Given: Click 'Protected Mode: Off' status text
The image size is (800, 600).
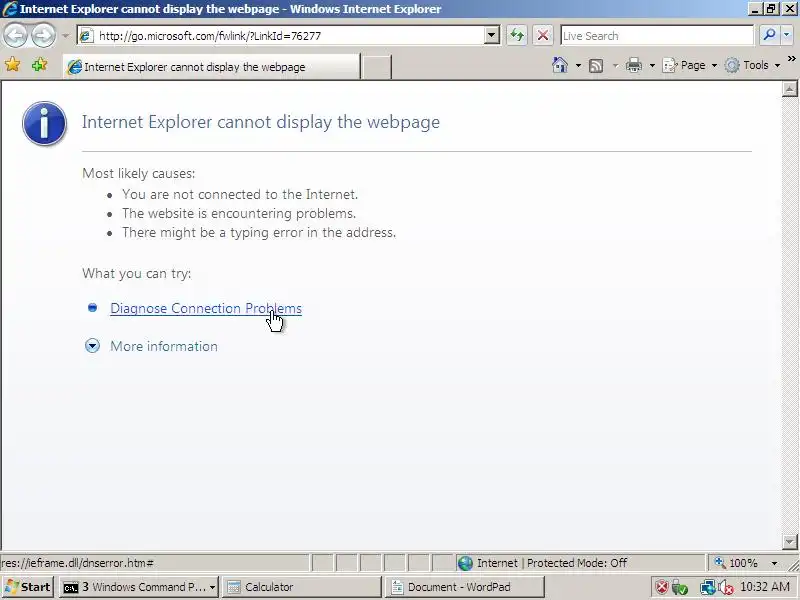Looking at the screenshot, I should click(577, 563).
